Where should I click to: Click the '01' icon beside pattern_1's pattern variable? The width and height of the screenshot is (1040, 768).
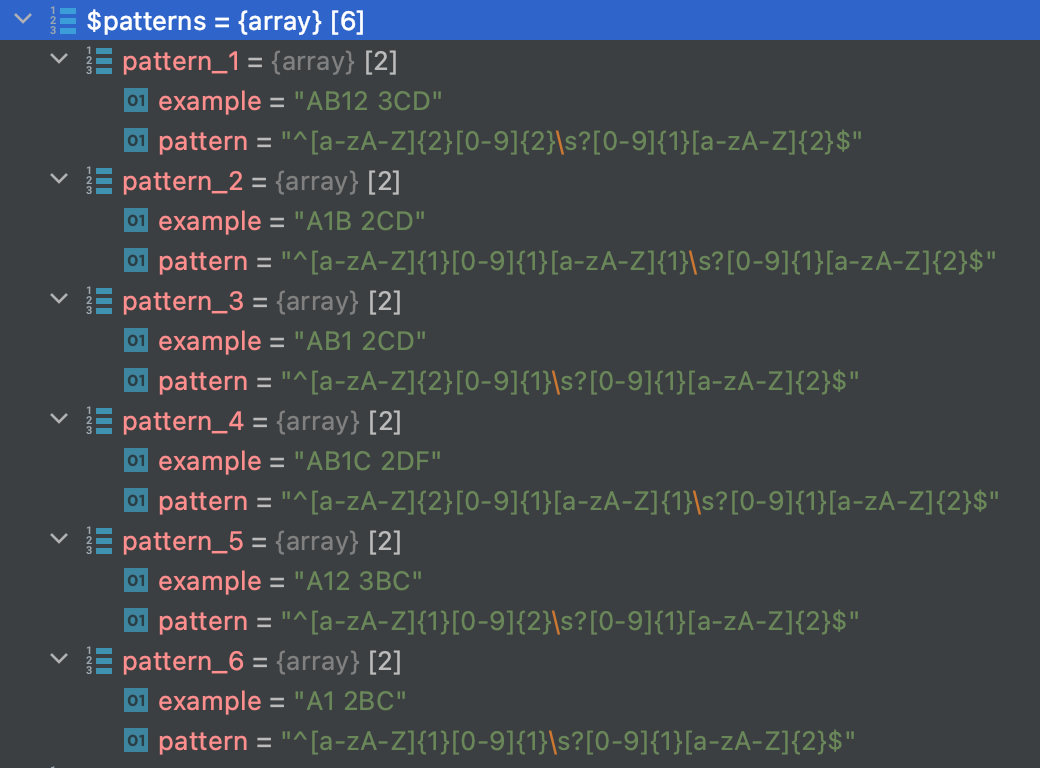point(135,140)
